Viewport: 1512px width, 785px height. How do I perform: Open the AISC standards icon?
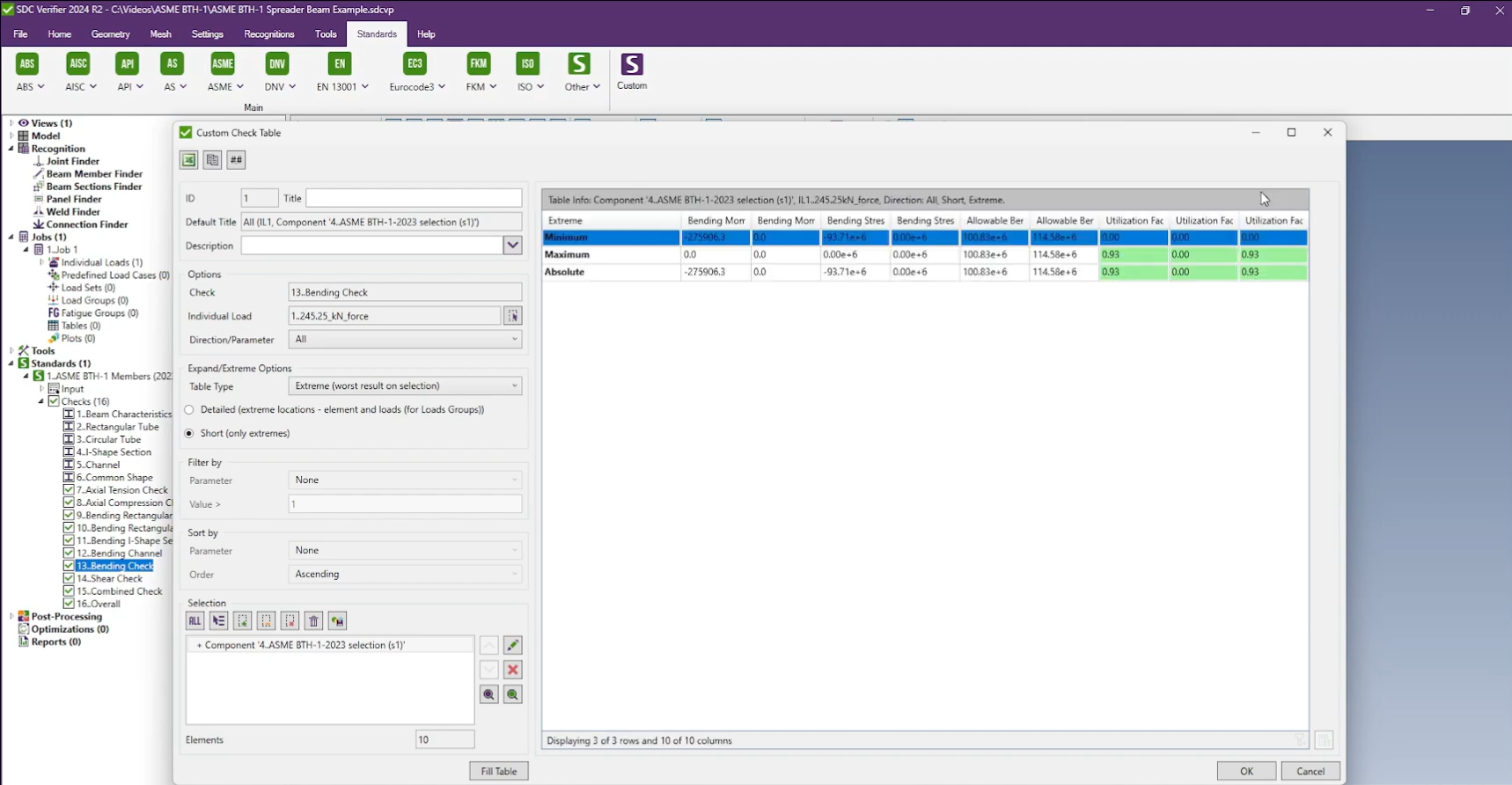(x=78, y=63)
